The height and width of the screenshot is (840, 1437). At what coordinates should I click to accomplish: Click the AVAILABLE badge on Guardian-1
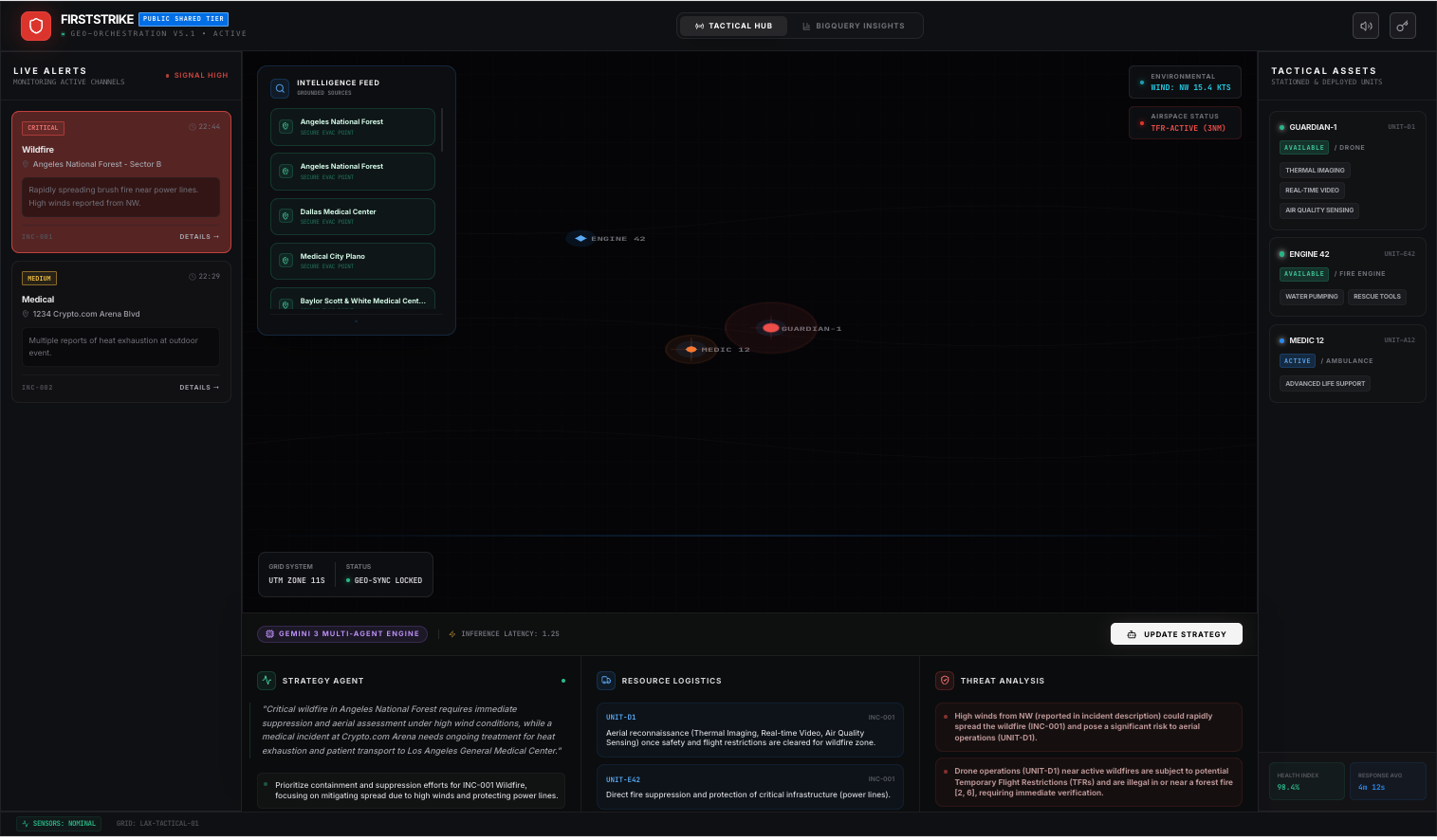tap(1304, 148)
